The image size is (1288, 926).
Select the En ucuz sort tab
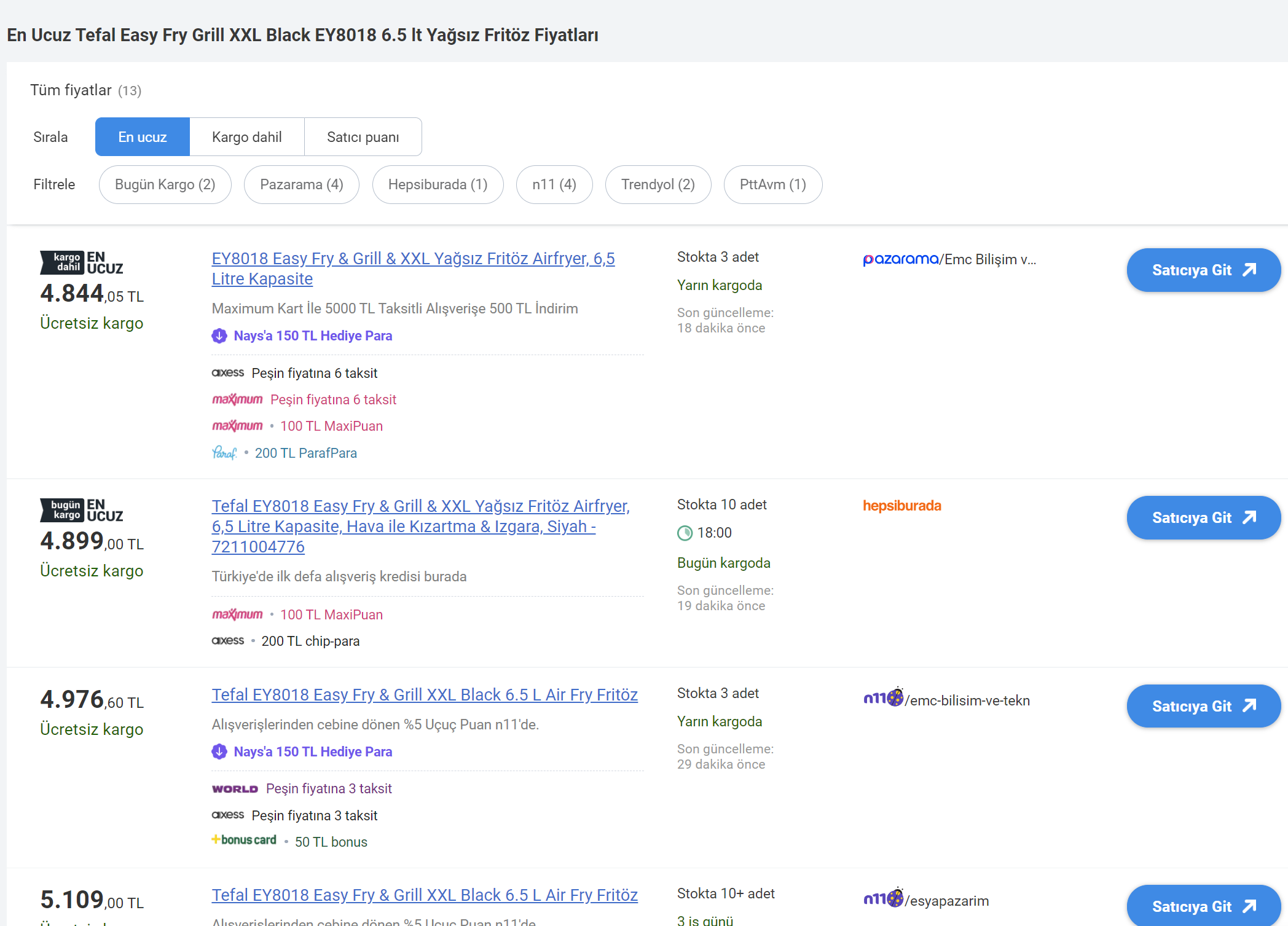click(143, 137)
